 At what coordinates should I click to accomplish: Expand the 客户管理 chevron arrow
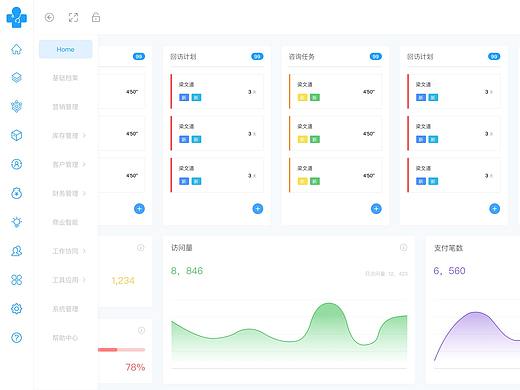[84, 164]
